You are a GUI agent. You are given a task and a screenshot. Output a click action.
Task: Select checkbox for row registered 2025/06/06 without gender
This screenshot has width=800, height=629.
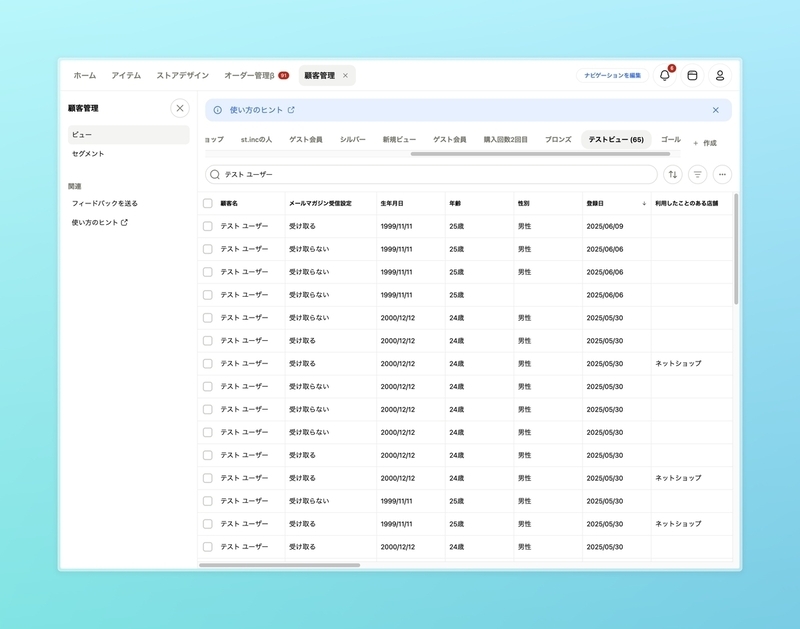point(208,295)
